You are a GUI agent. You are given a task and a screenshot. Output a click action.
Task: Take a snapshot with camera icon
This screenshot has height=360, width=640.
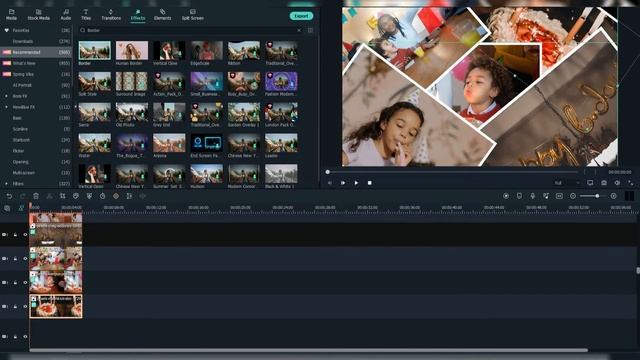pyautogui.click(x=604, y=183)
